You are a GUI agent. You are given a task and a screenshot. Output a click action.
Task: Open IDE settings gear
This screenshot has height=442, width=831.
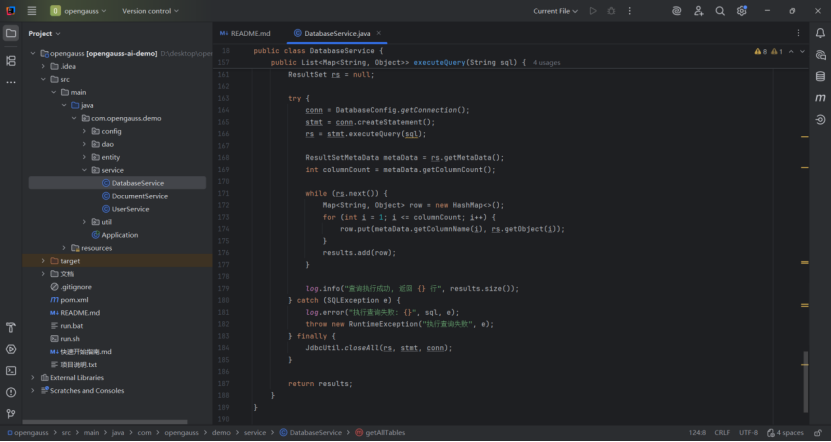click(x=741, y=11)
